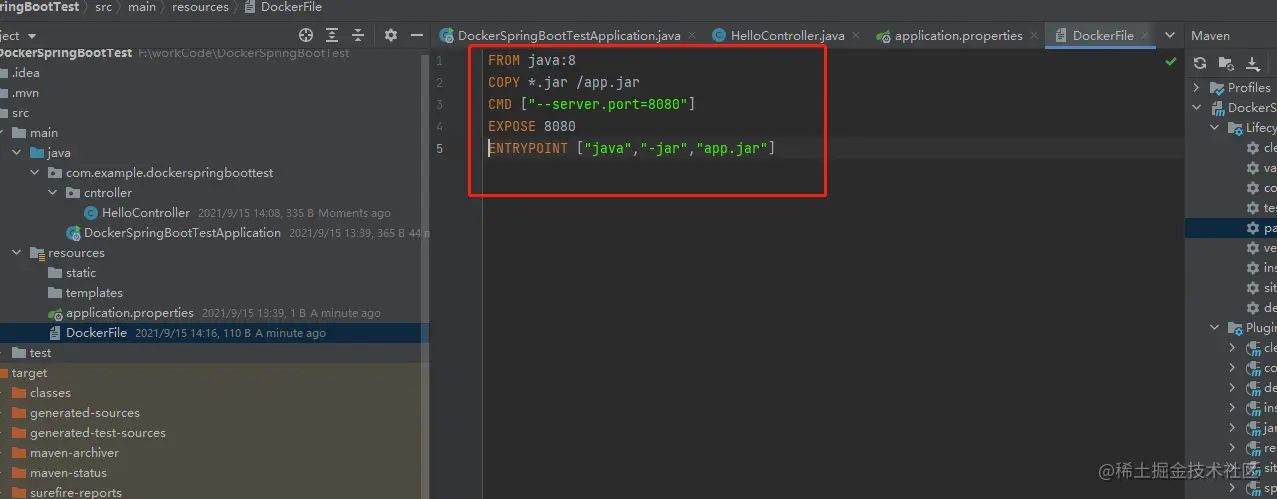Close the DockerFile editor tab
The image size is (1277, 499).
pyautogui.click(x=1146, y=35)
